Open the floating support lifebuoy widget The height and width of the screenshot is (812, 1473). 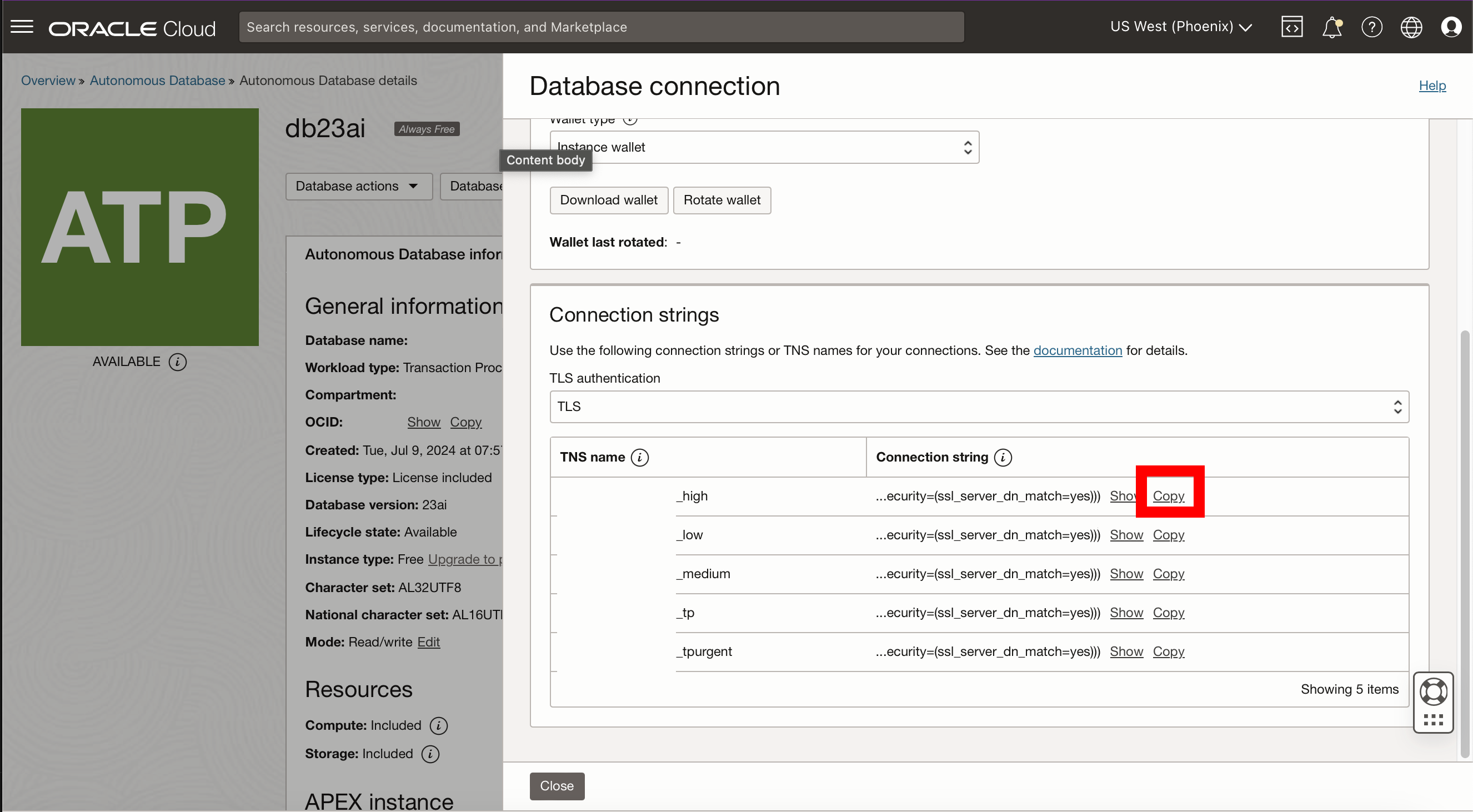[x=1433, y=692]
